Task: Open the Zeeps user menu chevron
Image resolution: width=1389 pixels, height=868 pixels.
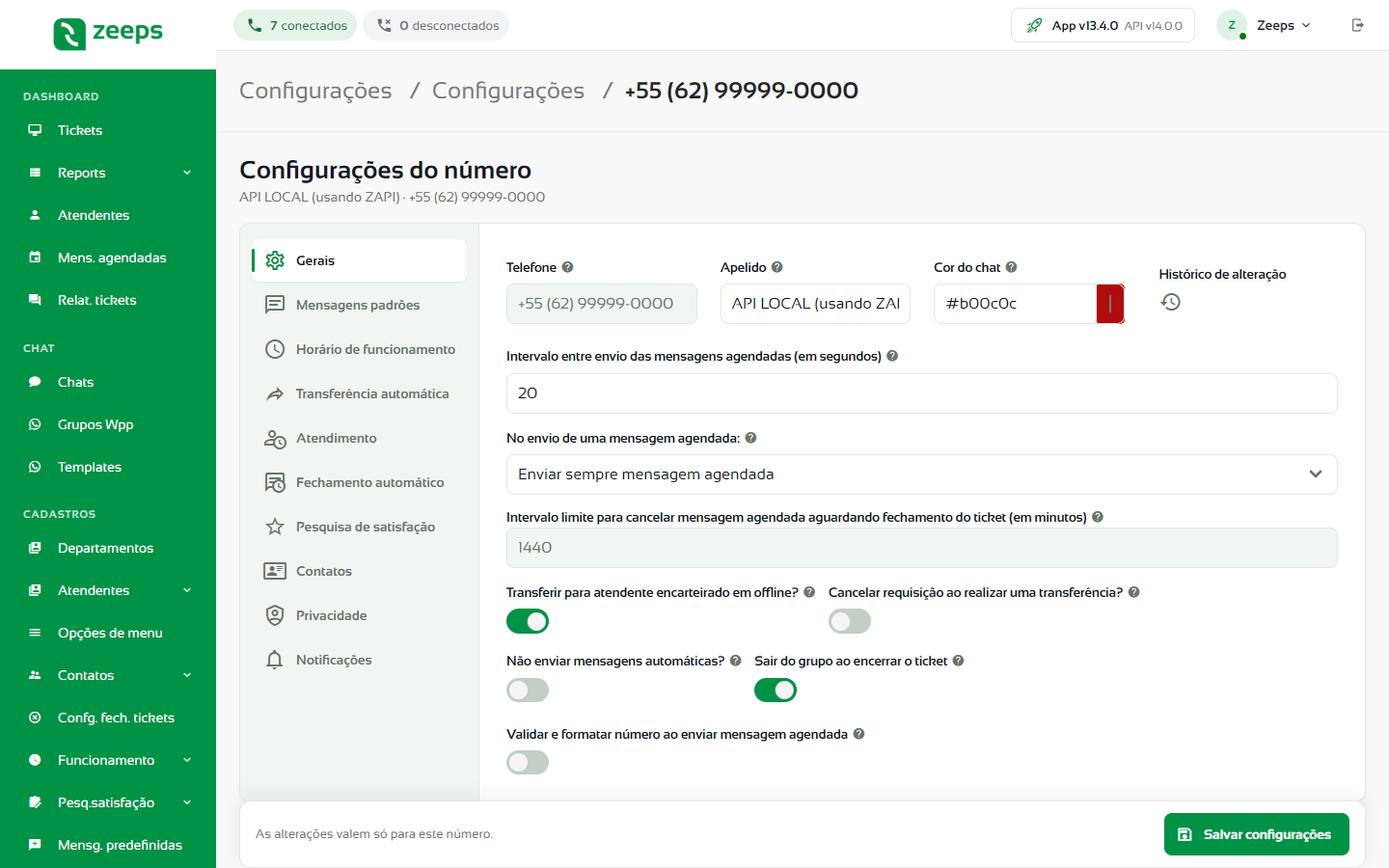Action: 1306,25
